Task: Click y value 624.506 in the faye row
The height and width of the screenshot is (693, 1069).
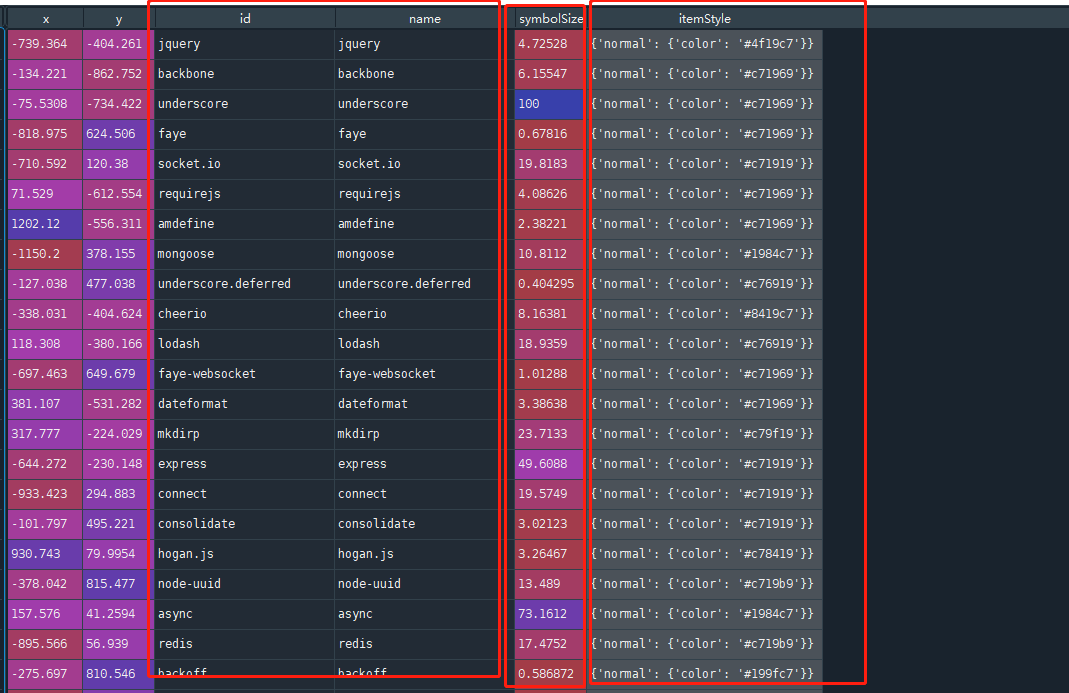Action: 118,134
